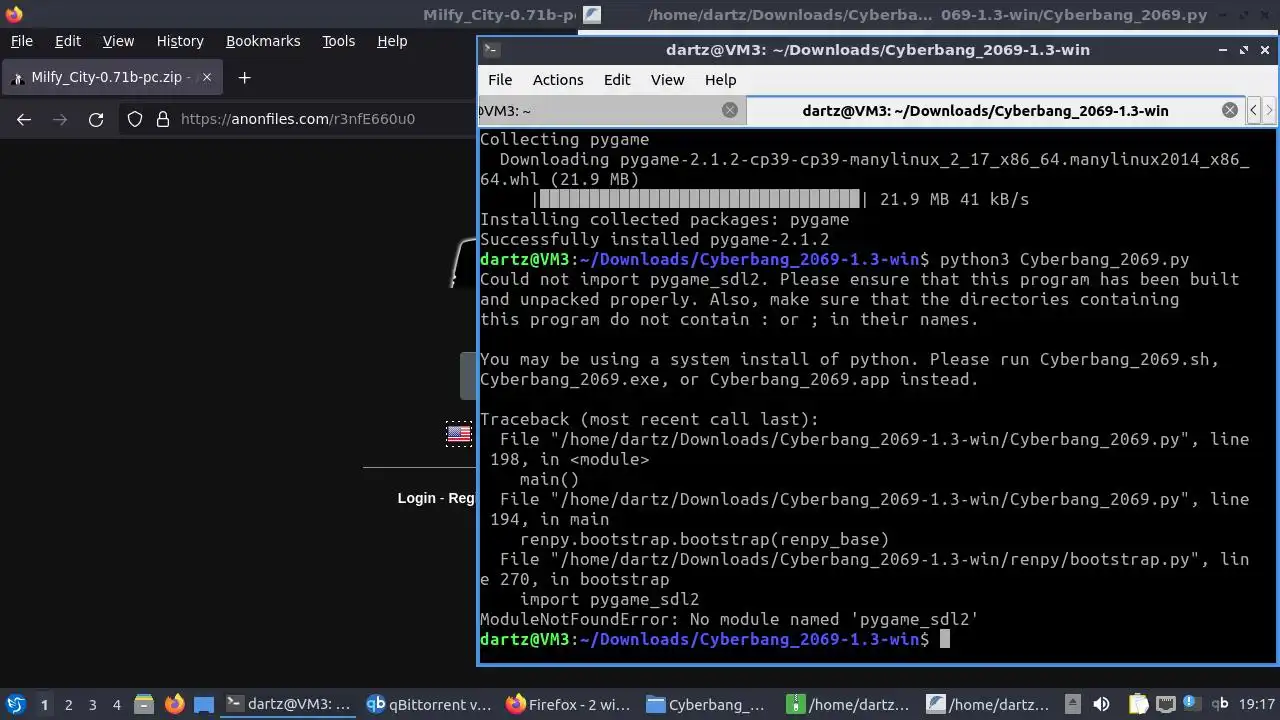Viewport: 1280px width, 720px height.
Task: Activate the editor /home/dartz taskbar entry
Action: tap(988, 704)
